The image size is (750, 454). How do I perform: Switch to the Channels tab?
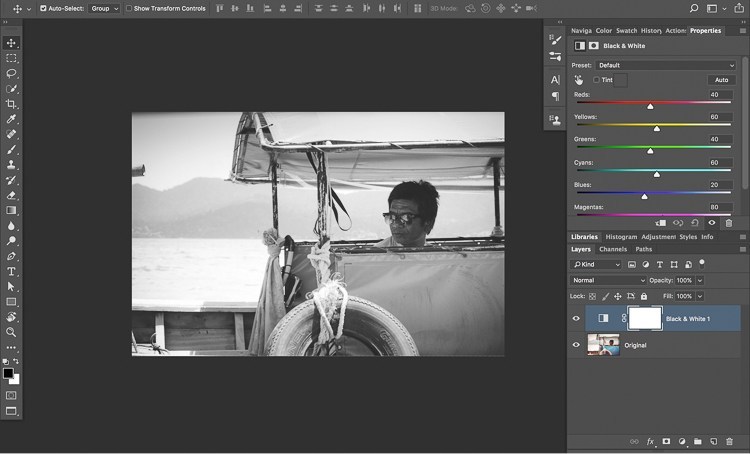tap(613, 249)
